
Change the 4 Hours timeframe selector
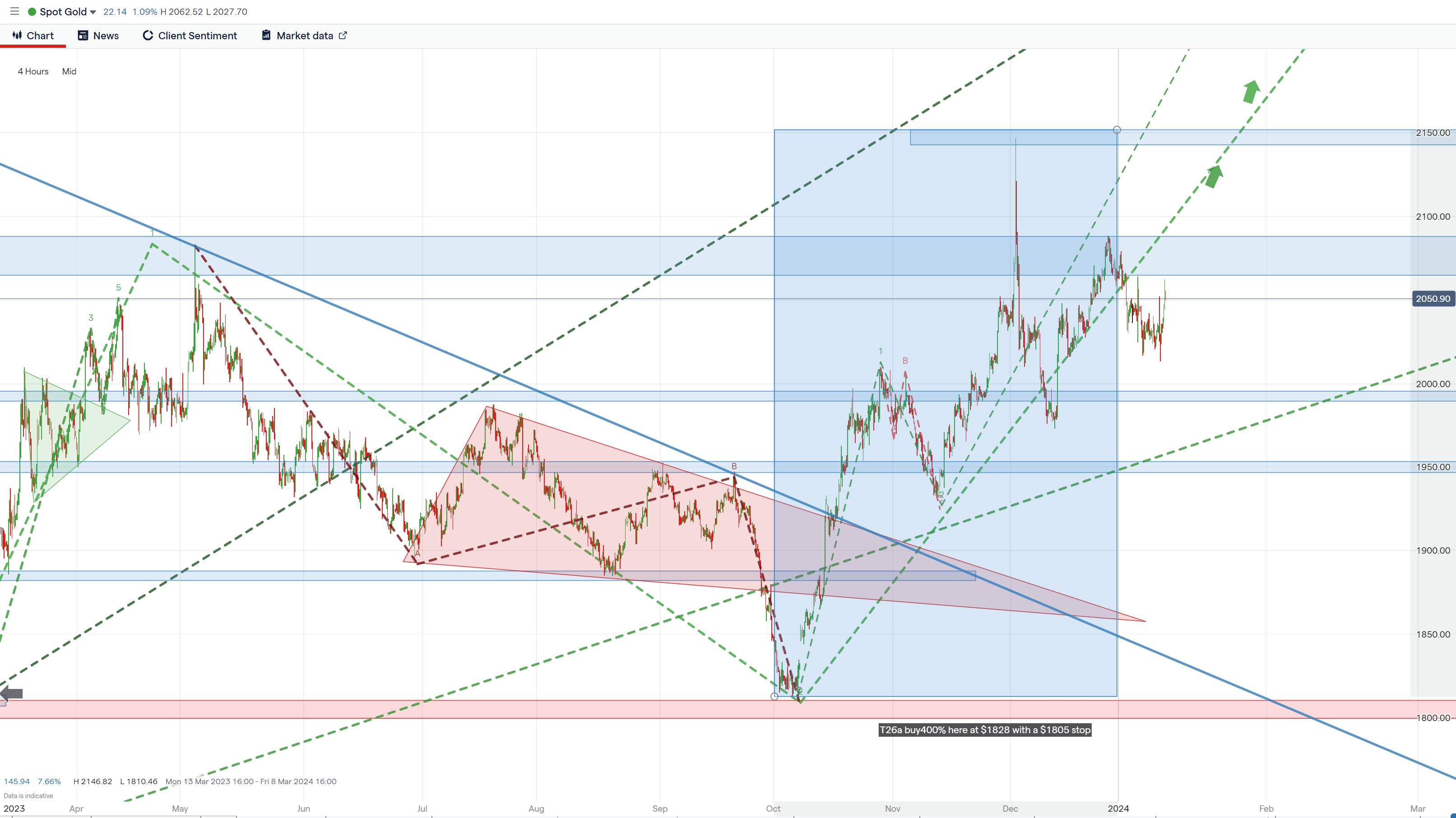(x=33, y=71)
